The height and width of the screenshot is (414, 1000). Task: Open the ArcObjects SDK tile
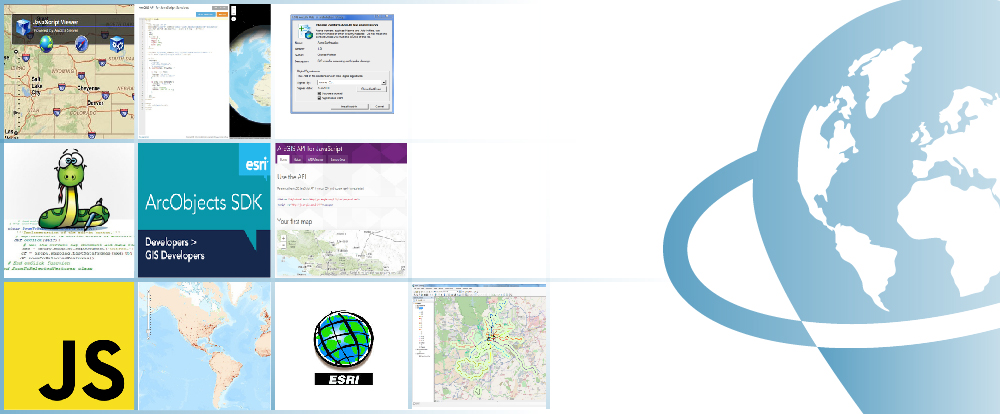click(204, 211)
